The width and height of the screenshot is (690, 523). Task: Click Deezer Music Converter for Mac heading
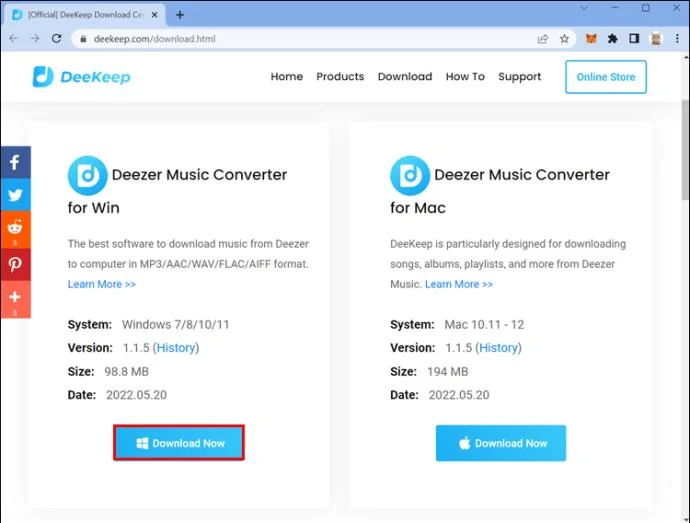point(500,191)
